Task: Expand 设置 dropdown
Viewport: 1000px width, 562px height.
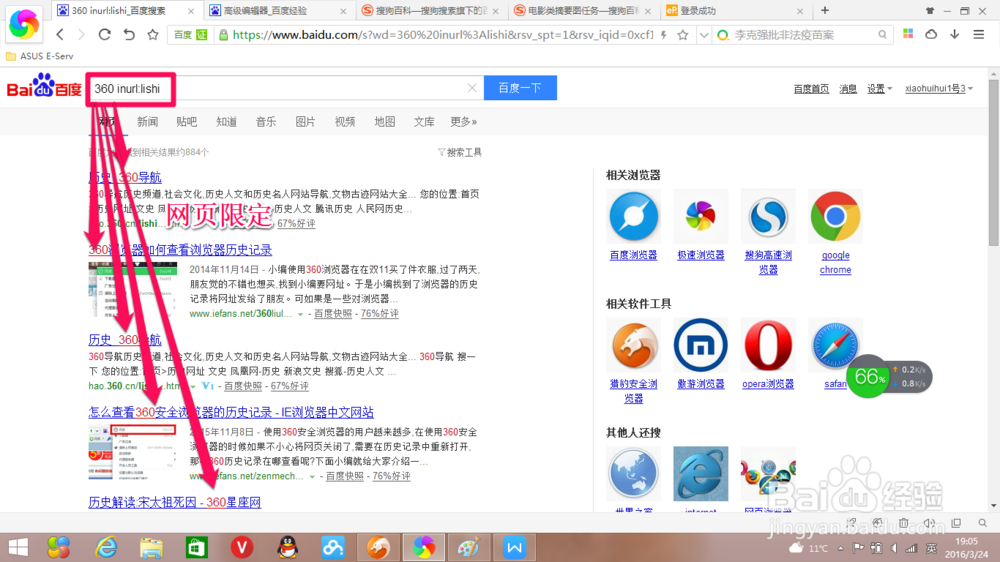Action: [879, 89]
